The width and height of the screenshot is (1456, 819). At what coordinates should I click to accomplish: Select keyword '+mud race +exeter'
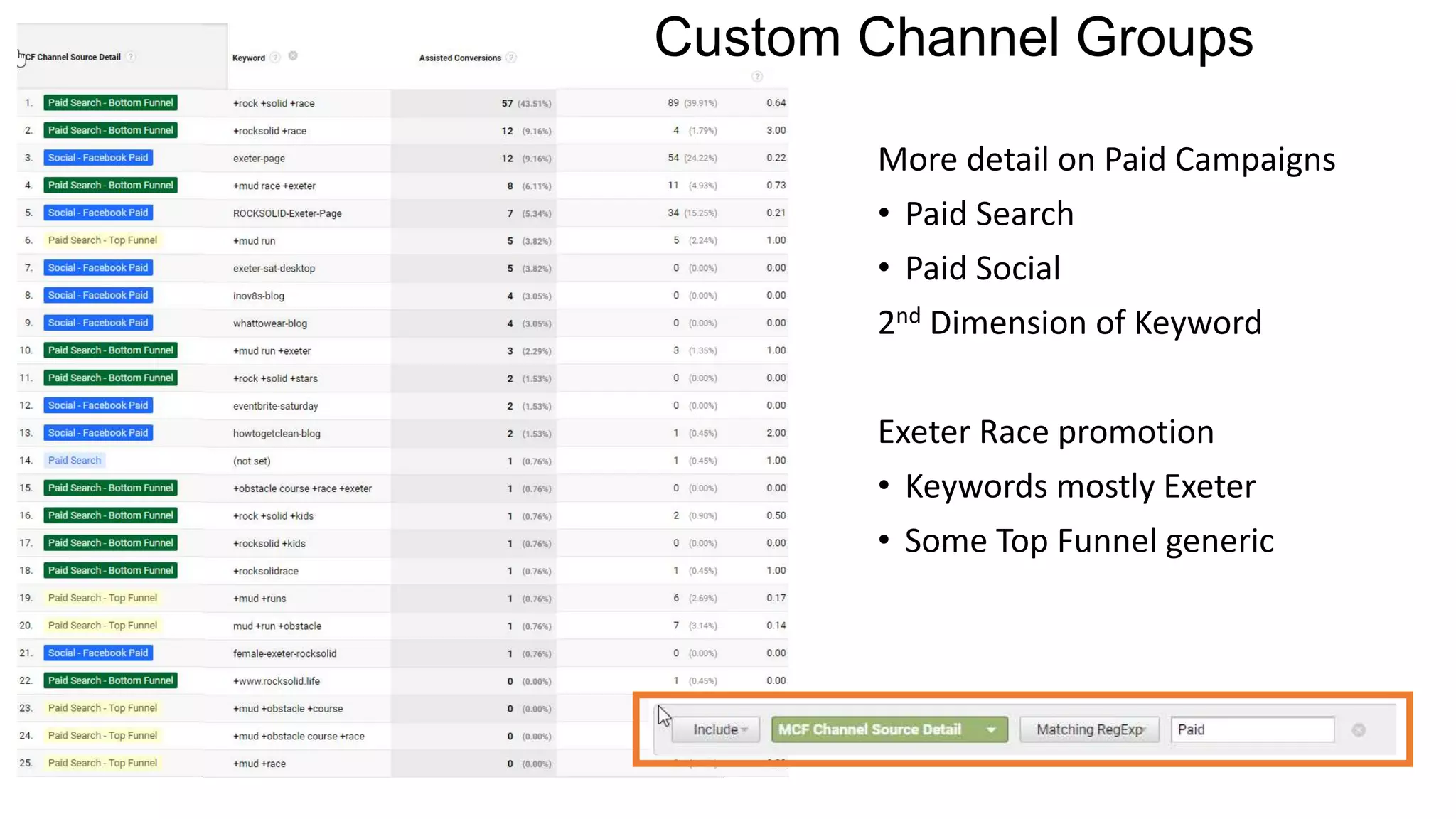274,186
